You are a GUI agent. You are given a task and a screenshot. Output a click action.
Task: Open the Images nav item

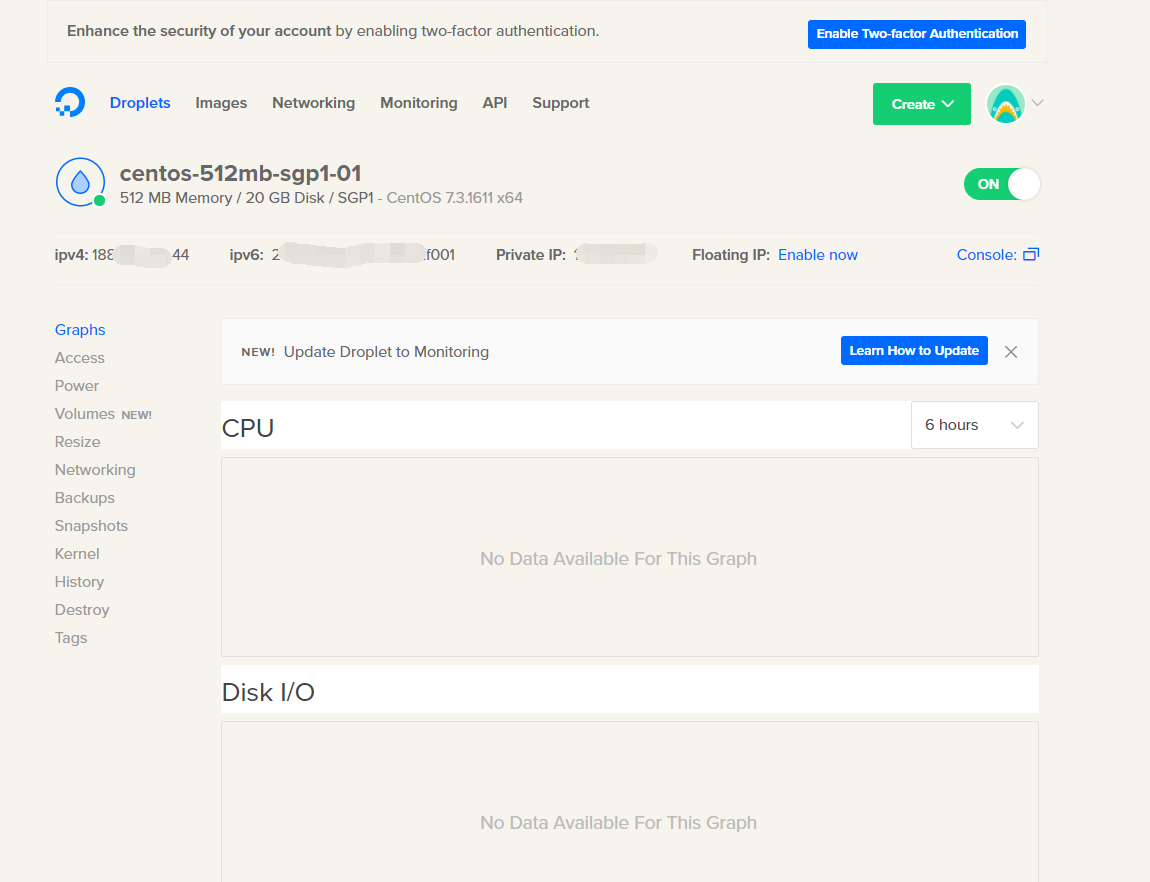click(221, 103)
